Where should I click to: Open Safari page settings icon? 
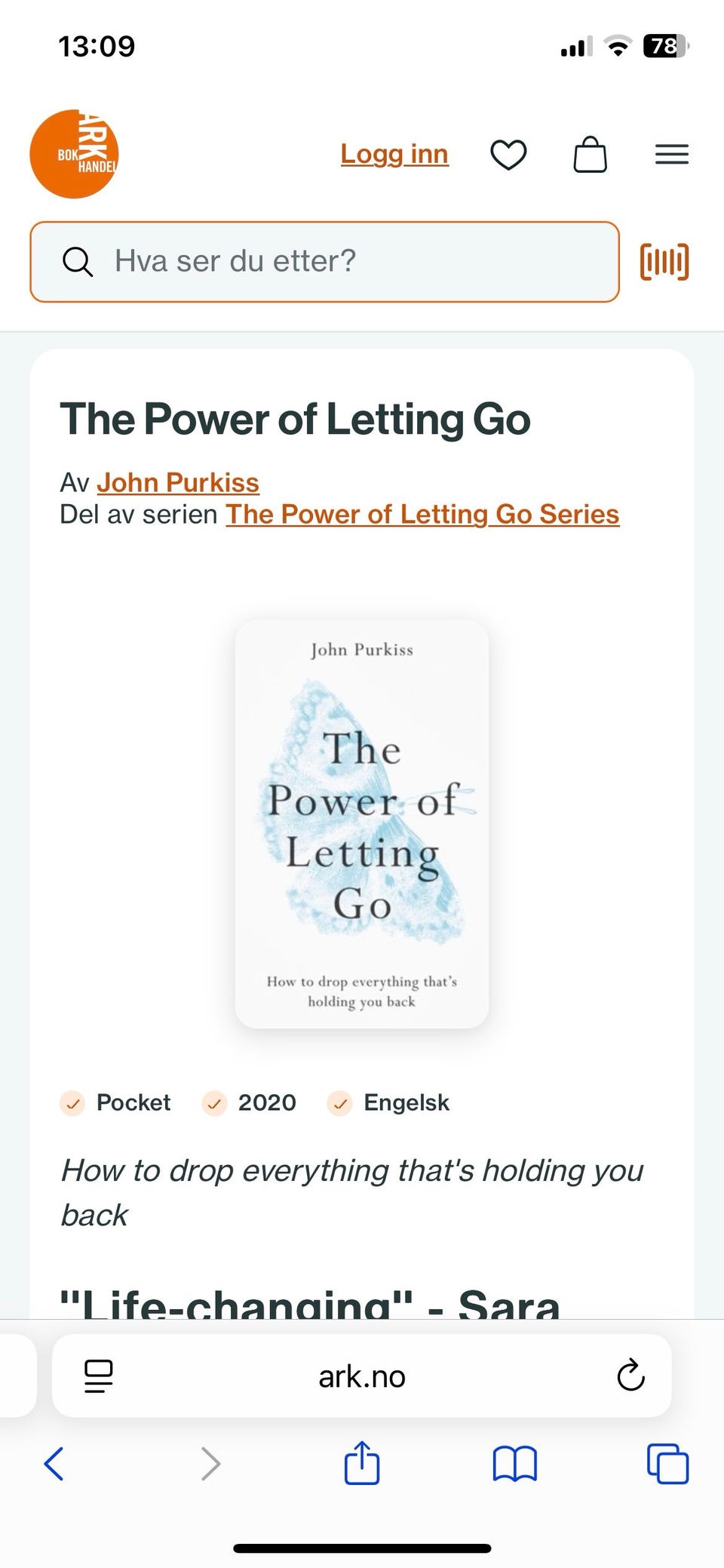click(x=99, y=1376)
